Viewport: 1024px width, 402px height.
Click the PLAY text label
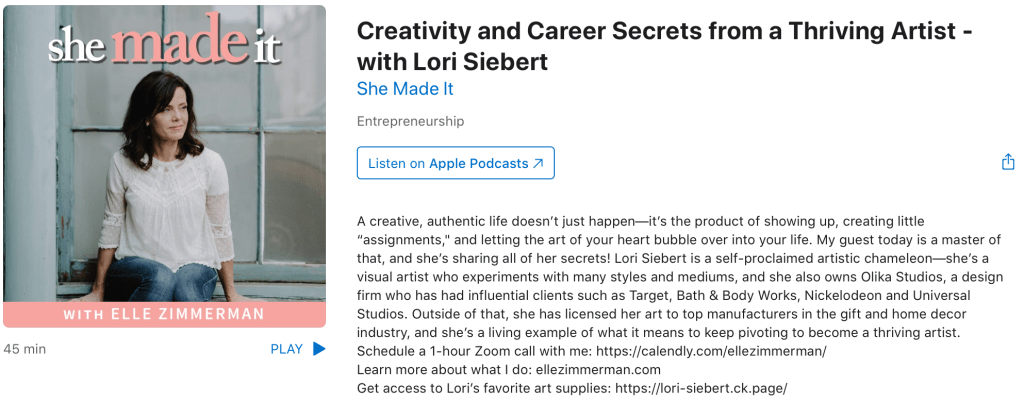point(286,349)
